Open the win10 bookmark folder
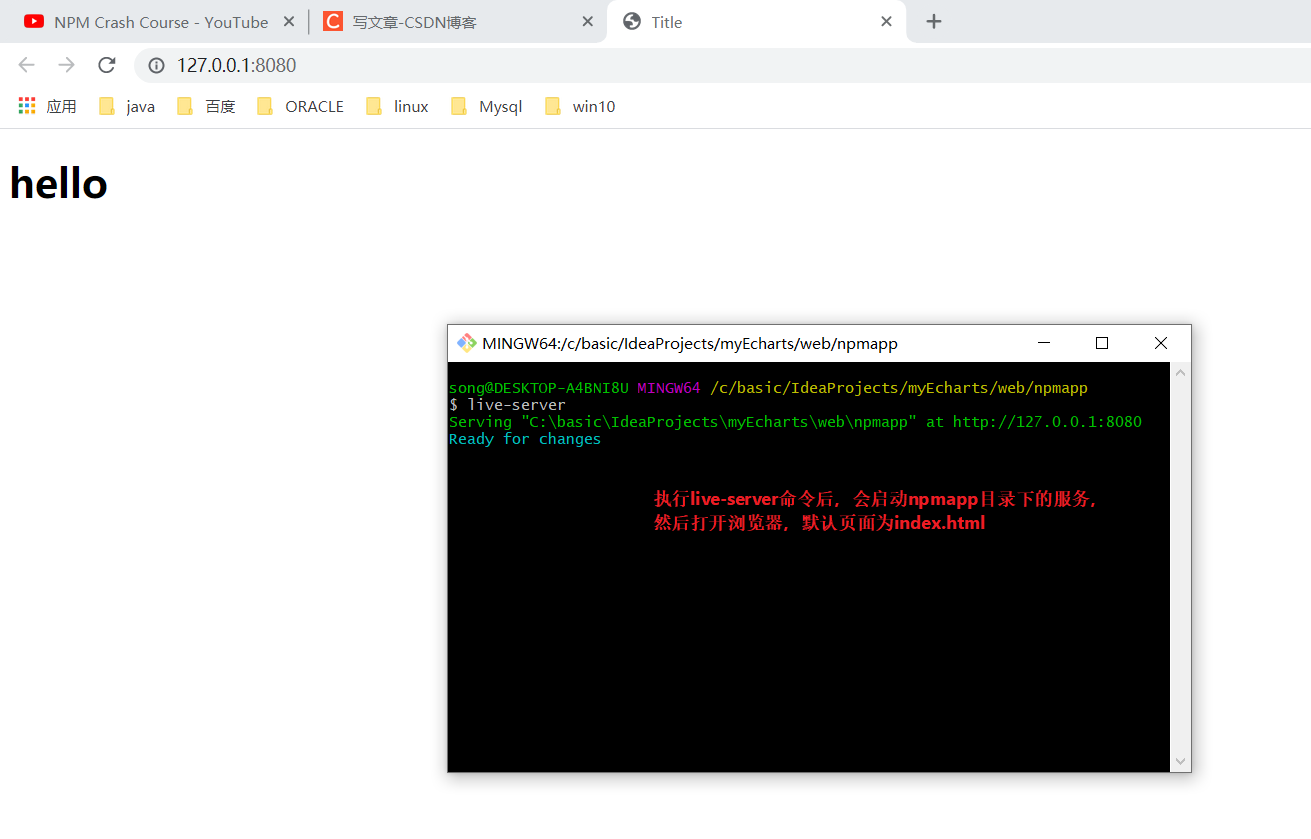This screenshot has height=839, width=1311. coord(580,106)
